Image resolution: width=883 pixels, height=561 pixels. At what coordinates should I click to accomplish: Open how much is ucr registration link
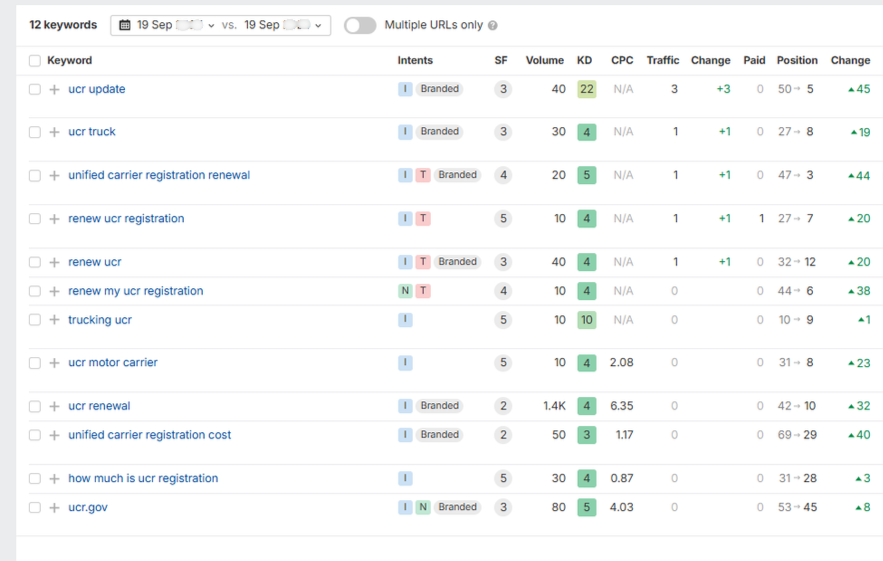point(143,478)
